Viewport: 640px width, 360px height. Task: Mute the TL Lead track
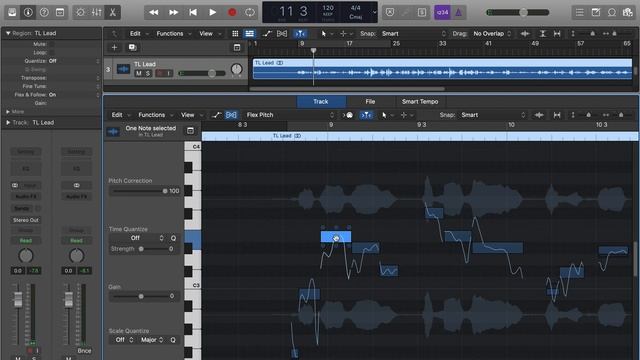coord(139,73)
